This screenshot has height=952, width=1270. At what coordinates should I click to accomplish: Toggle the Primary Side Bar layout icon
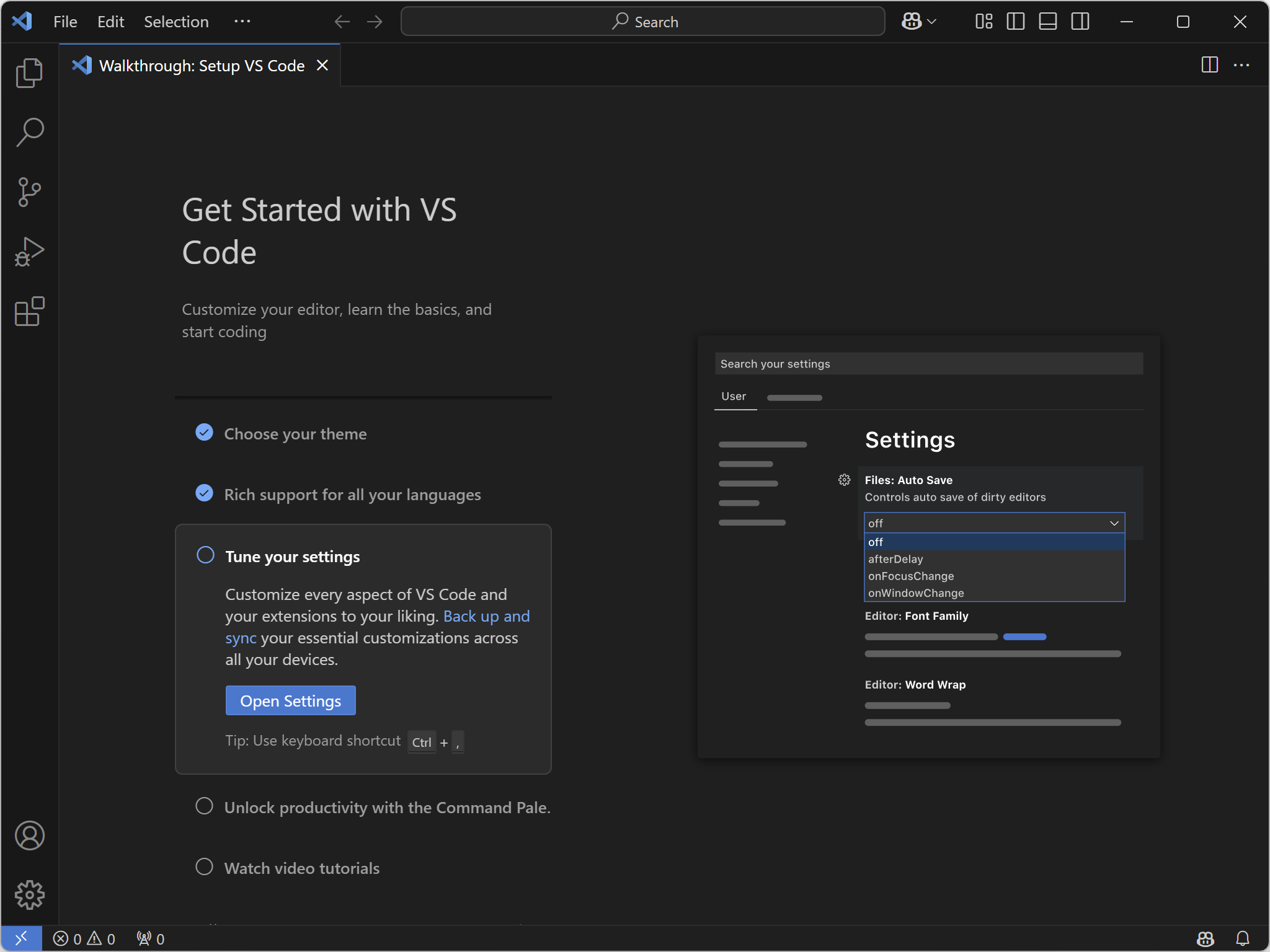(1015, 22)
